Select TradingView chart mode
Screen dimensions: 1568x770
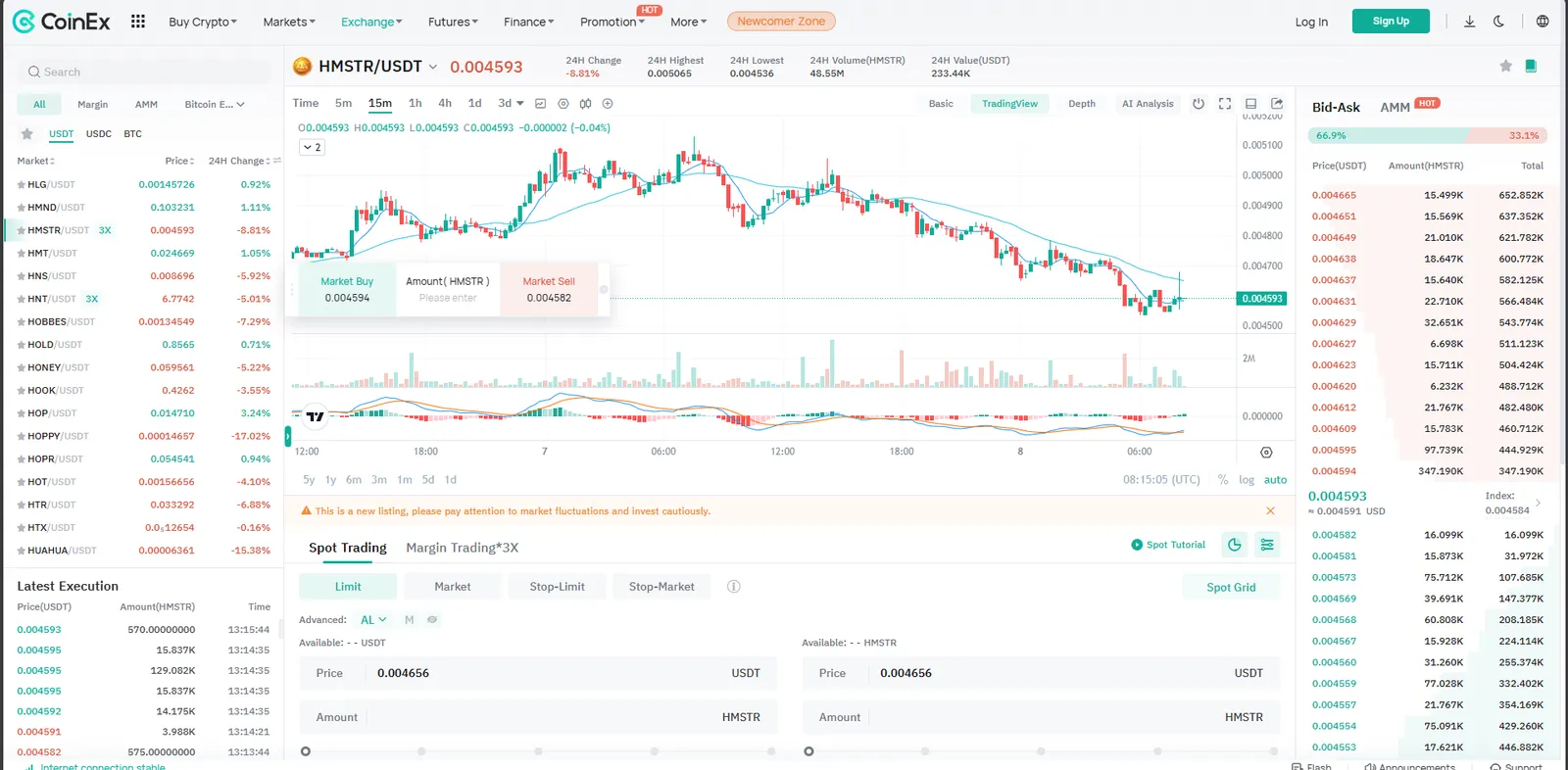click(1009, 104)
